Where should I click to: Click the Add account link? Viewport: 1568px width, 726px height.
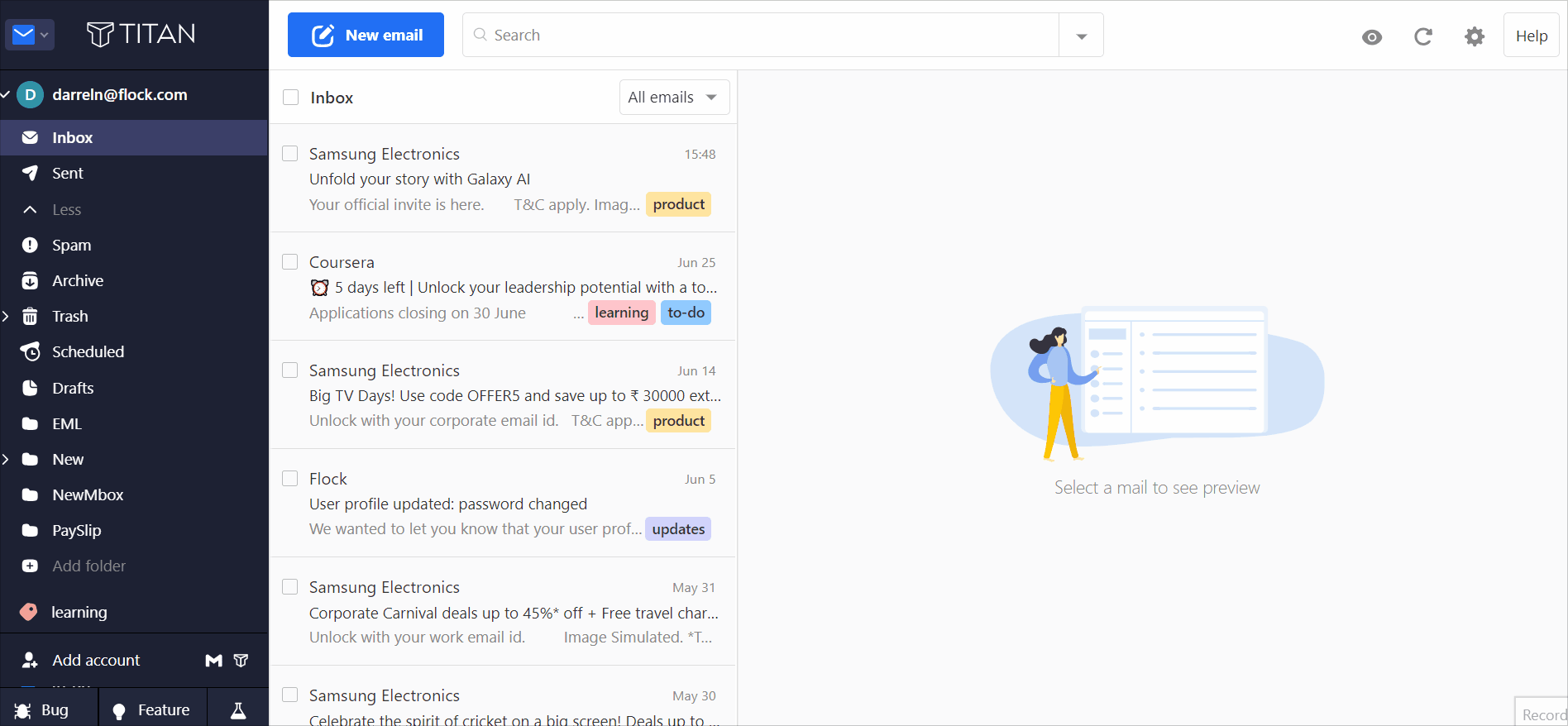click(x=96, y=660)
